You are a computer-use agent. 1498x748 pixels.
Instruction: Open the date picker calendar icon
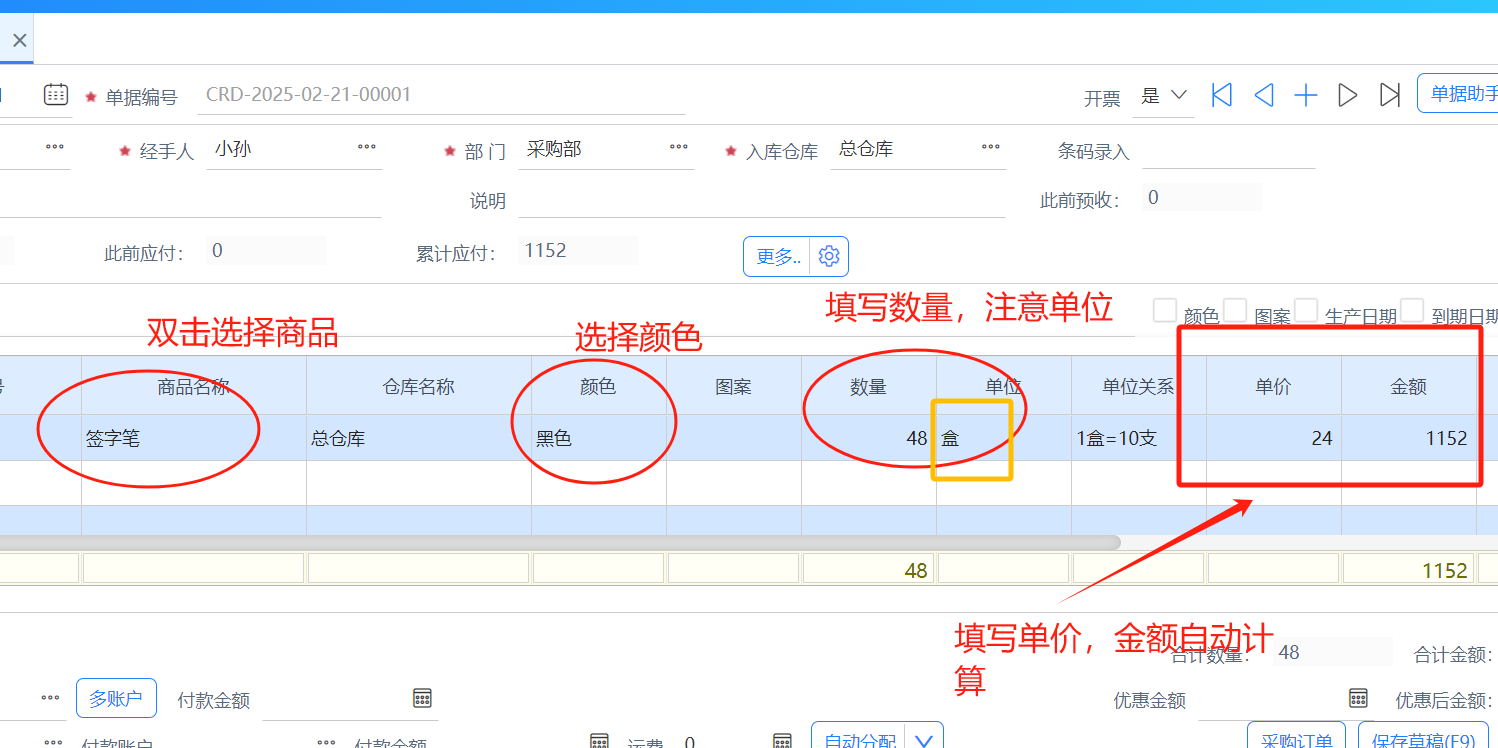pos(56,95)
